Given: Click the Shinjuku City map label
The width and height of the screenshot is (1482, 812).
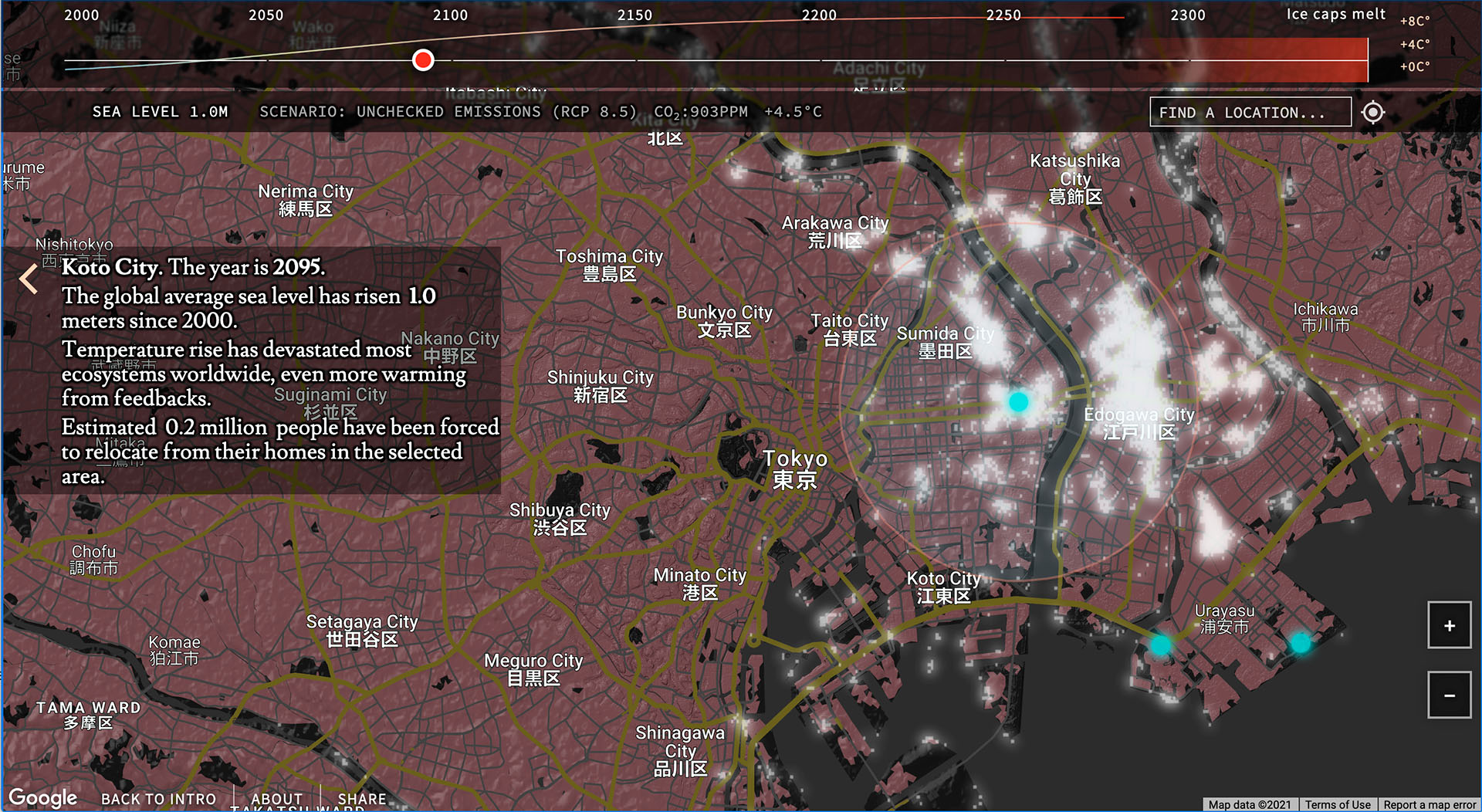Looking at the screenshot, I should point(601,387).
